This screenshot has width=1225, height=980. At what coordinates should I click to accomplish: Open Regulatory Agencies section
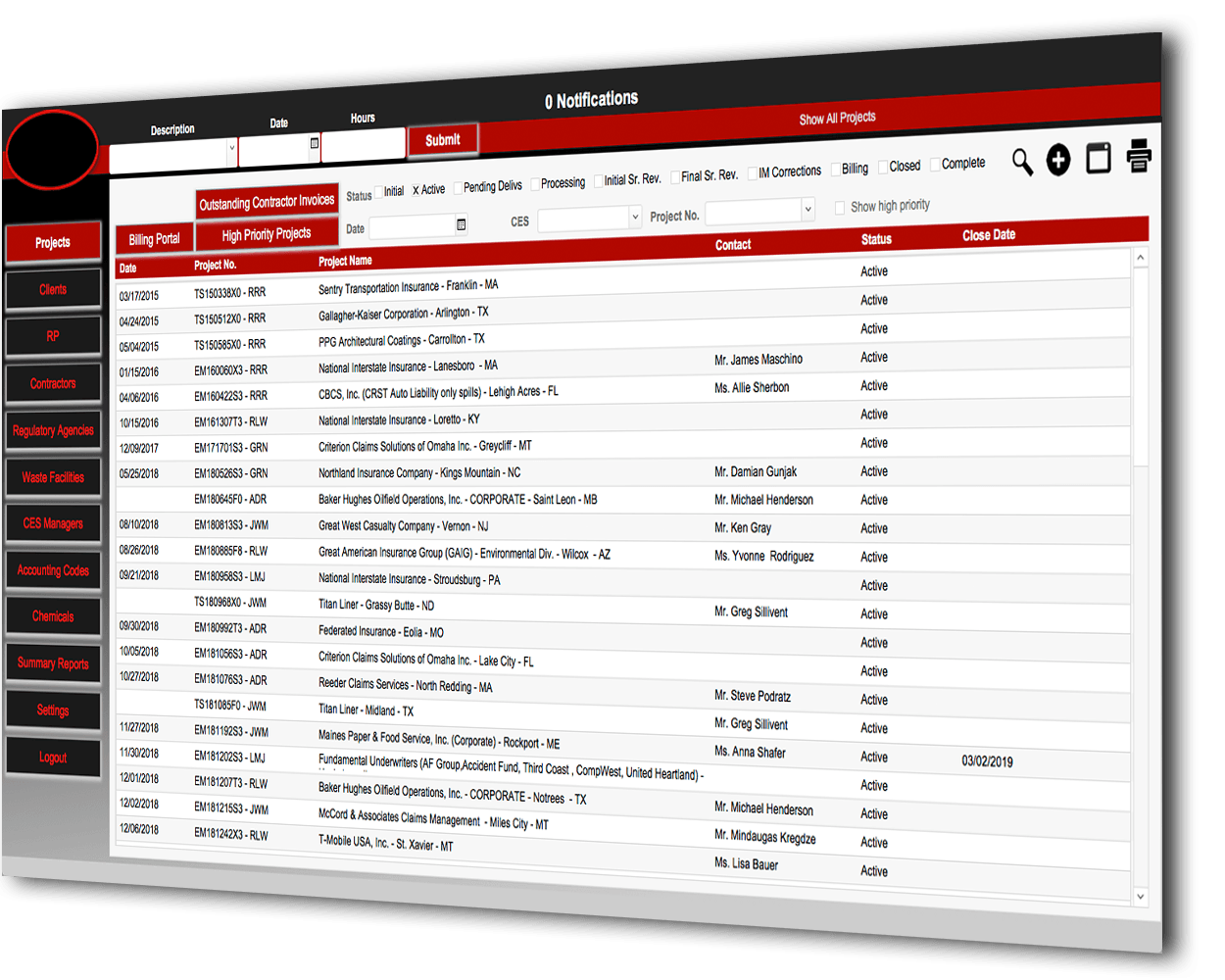coord(53,430)
